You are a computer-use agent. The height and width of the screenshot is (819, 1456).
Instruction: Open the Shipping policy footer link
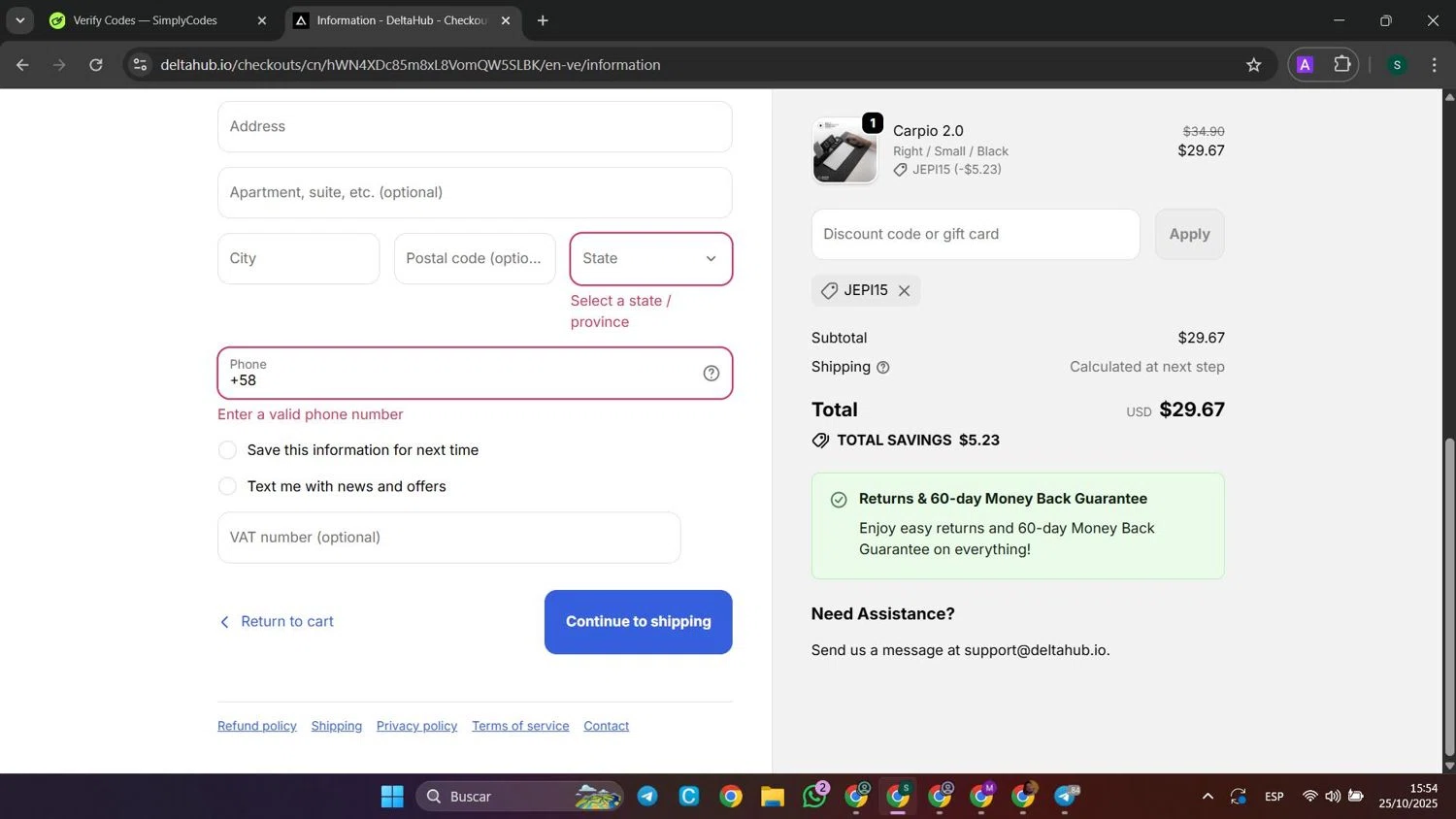pos(337,726)
